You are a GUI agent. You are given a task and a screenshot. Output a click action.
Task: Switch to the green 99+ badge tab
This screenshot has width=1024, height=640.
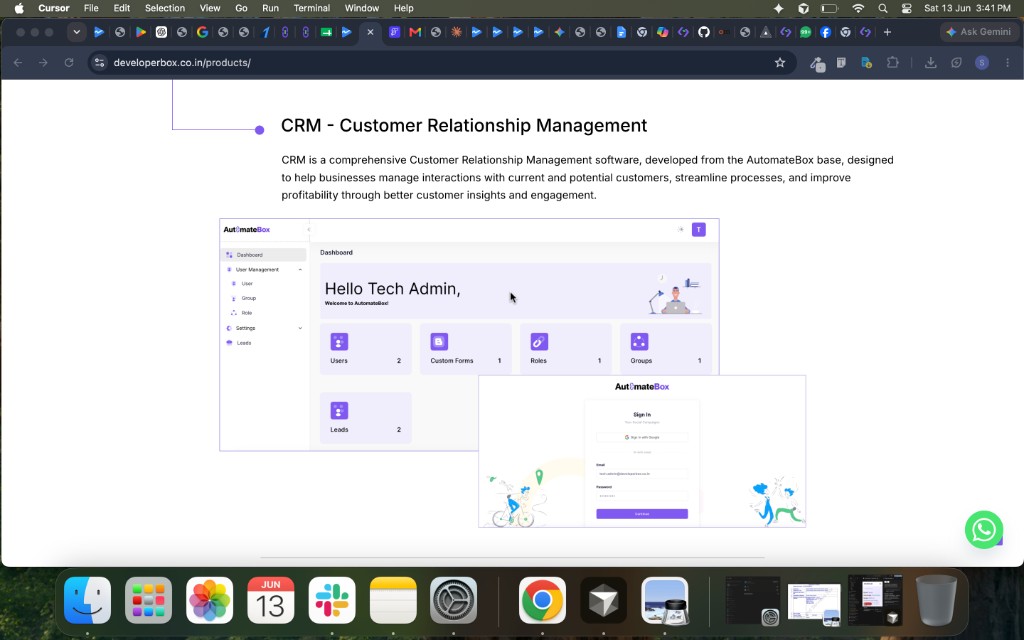click(x=805, y=32)
